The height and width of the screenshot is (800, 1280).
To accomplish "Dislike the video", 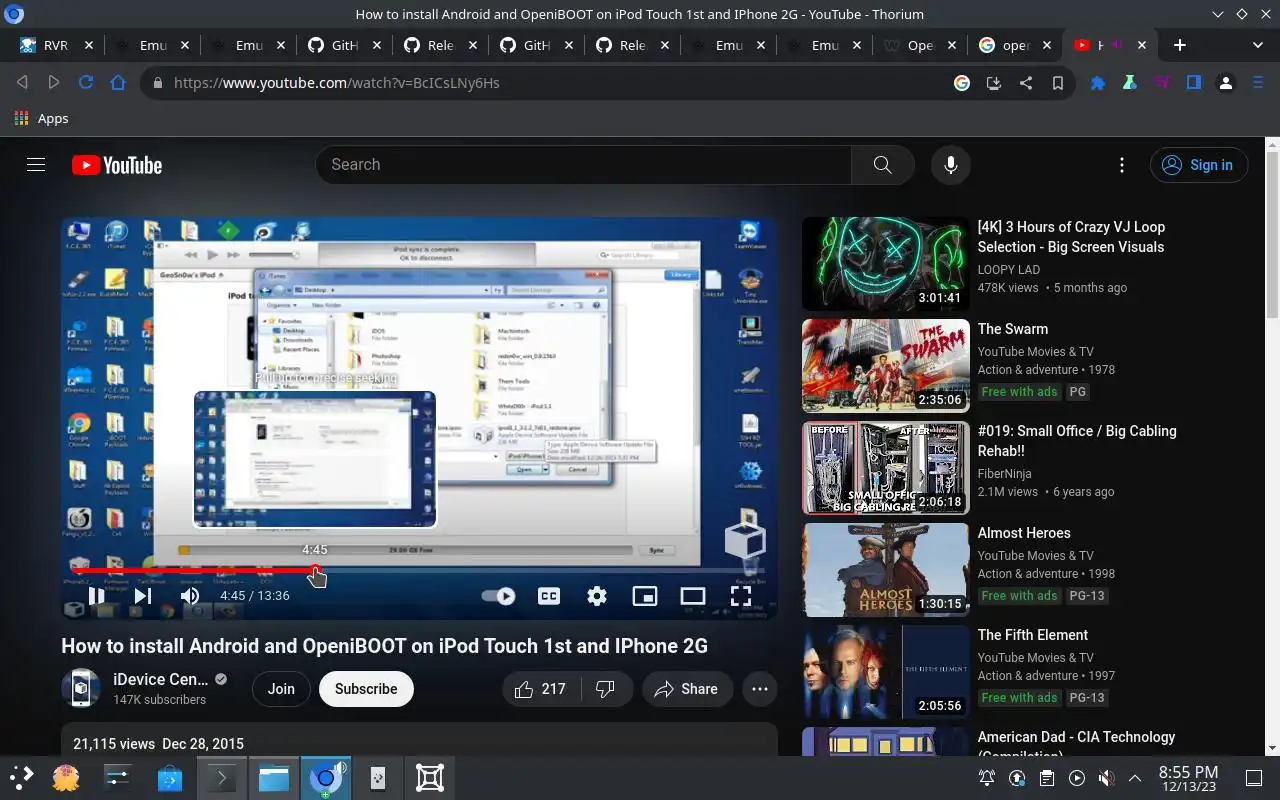I will pyautogui.click(x=605, y=689).
